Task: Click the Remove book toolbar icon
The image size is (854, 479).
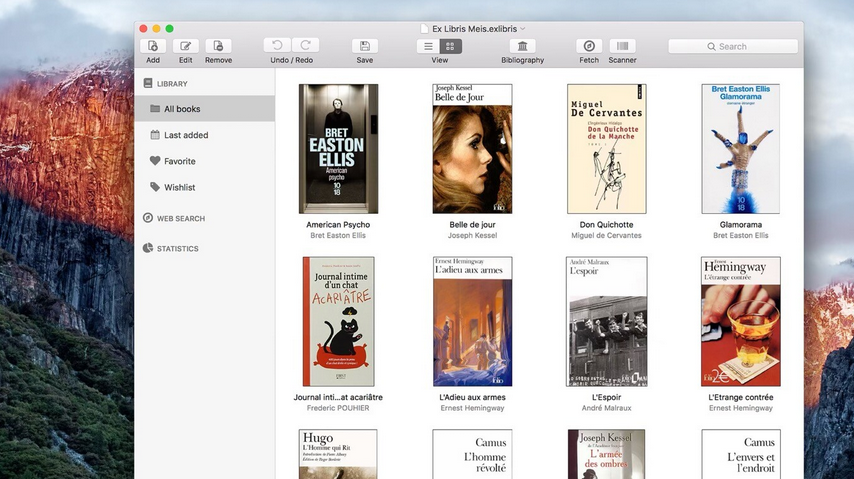Action: pyautogui.click(x=218, y=46)
